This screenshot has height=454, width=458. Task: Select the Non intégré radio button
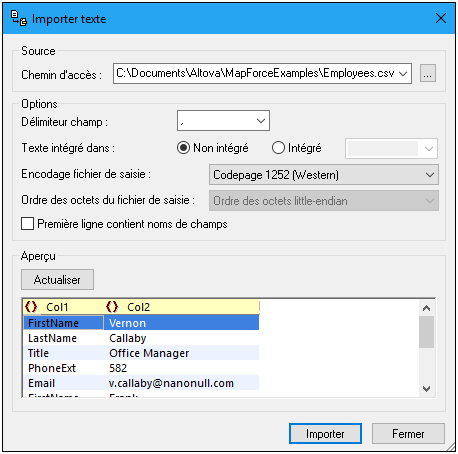click(x=183, y=148)
